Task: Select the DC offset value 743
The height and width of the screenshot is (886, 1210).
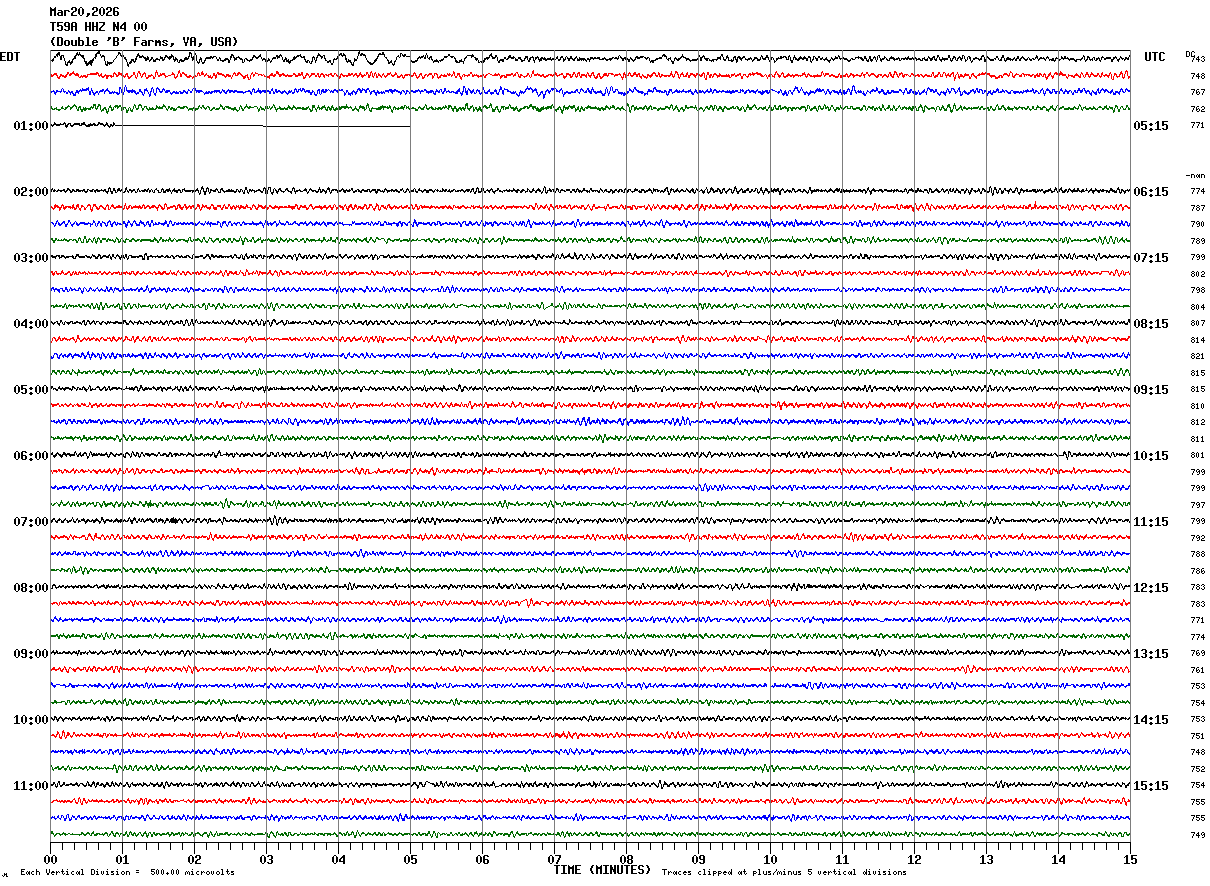Action: coord(1198,60)
